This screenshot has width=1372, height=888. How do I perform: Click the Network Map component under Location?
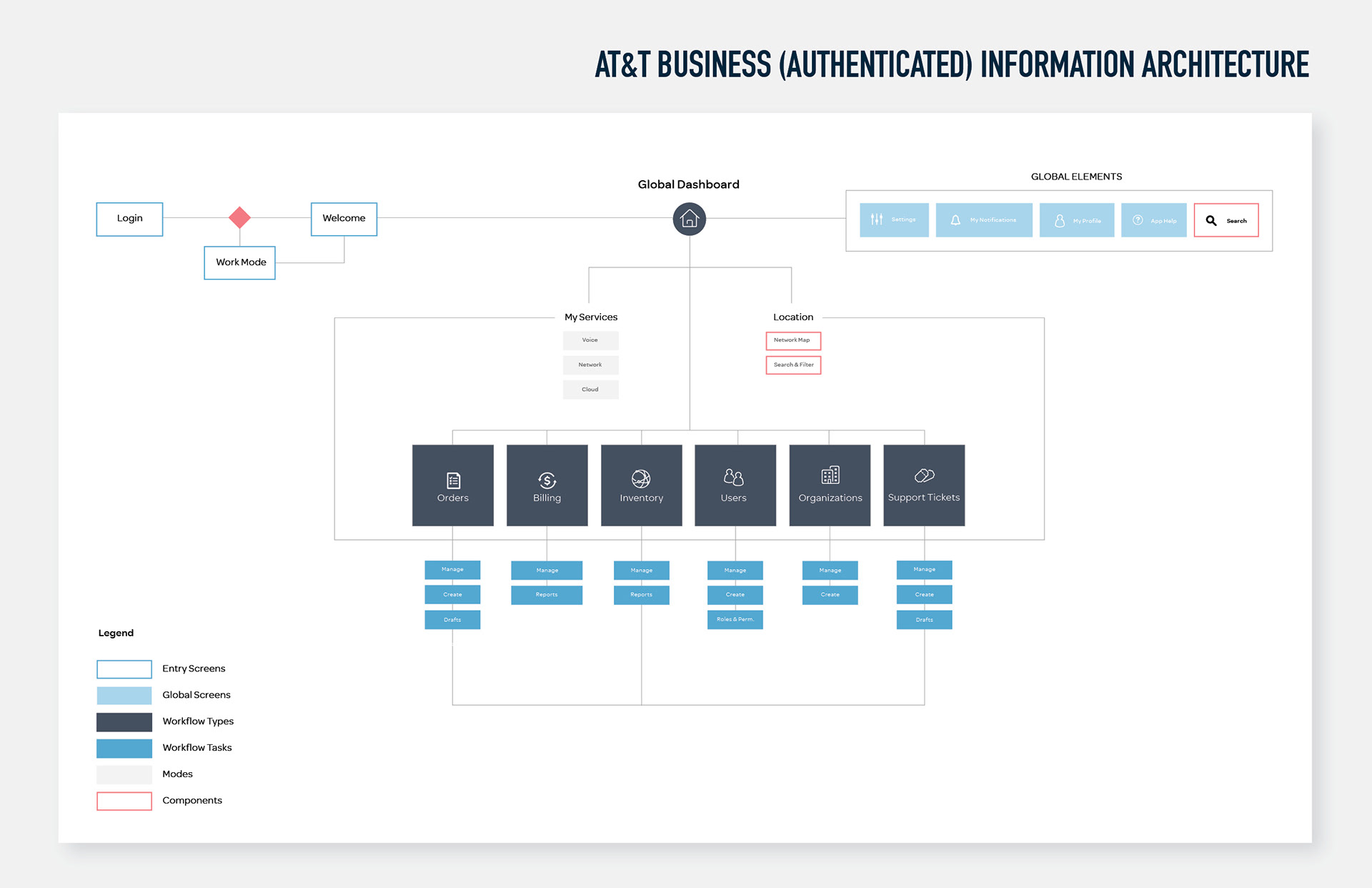[x=793, y=340]
